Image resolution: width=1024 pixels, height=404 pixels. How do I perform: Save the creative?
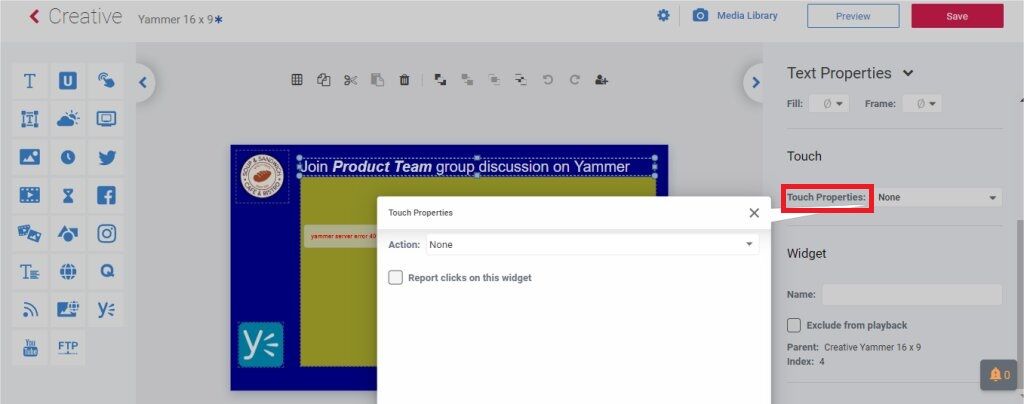(956, 16)
